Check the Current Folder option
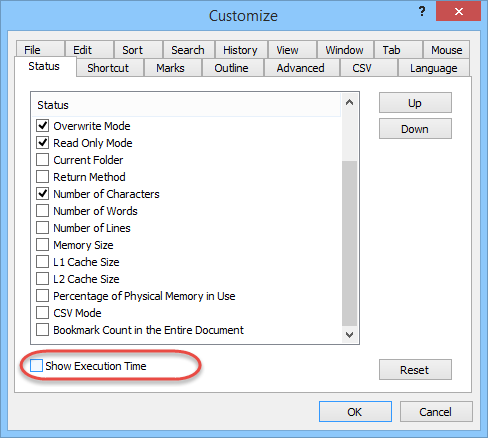The height and width of the screenshot is (438, 488). [43, 160]
